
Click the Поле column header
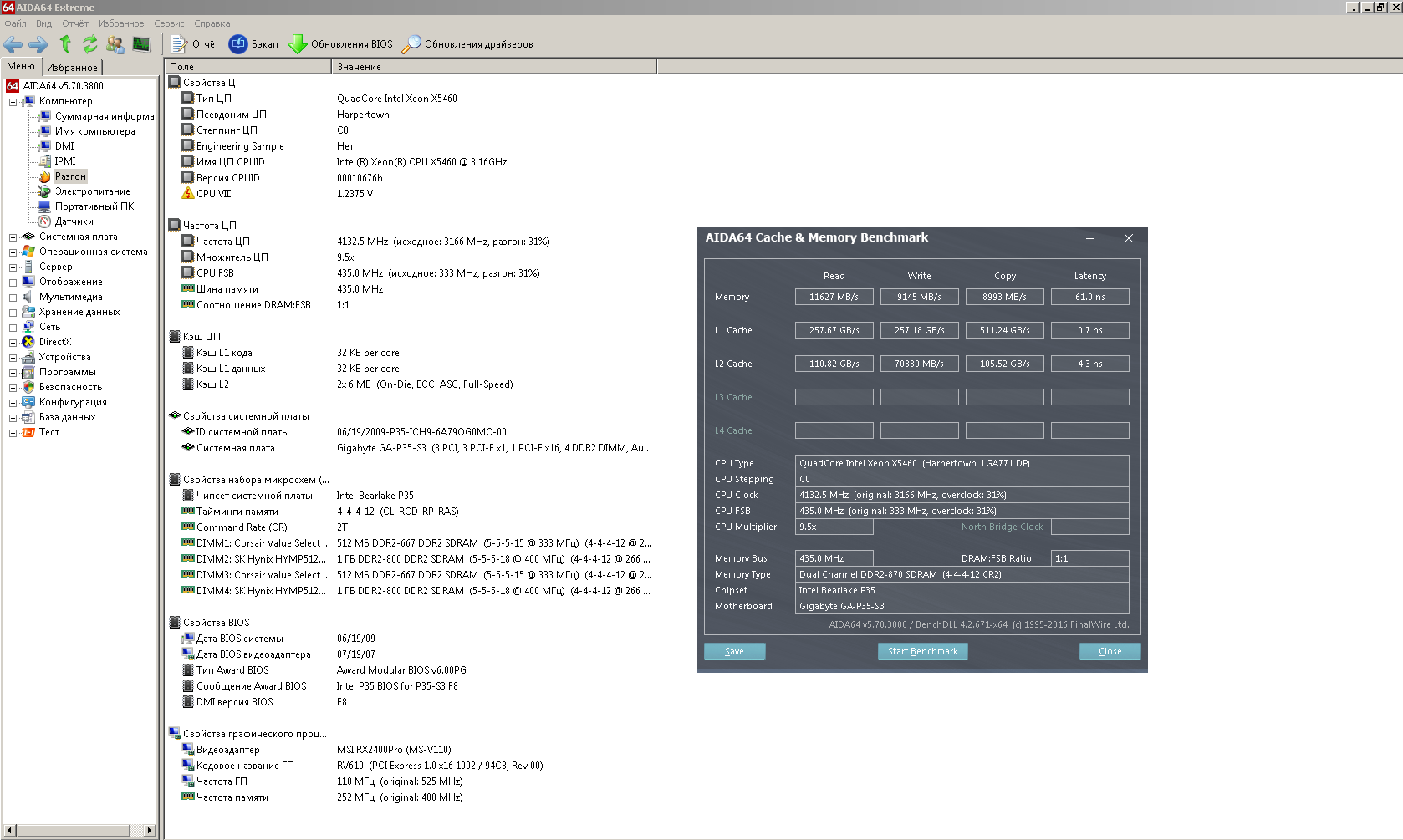coord(248,67)
